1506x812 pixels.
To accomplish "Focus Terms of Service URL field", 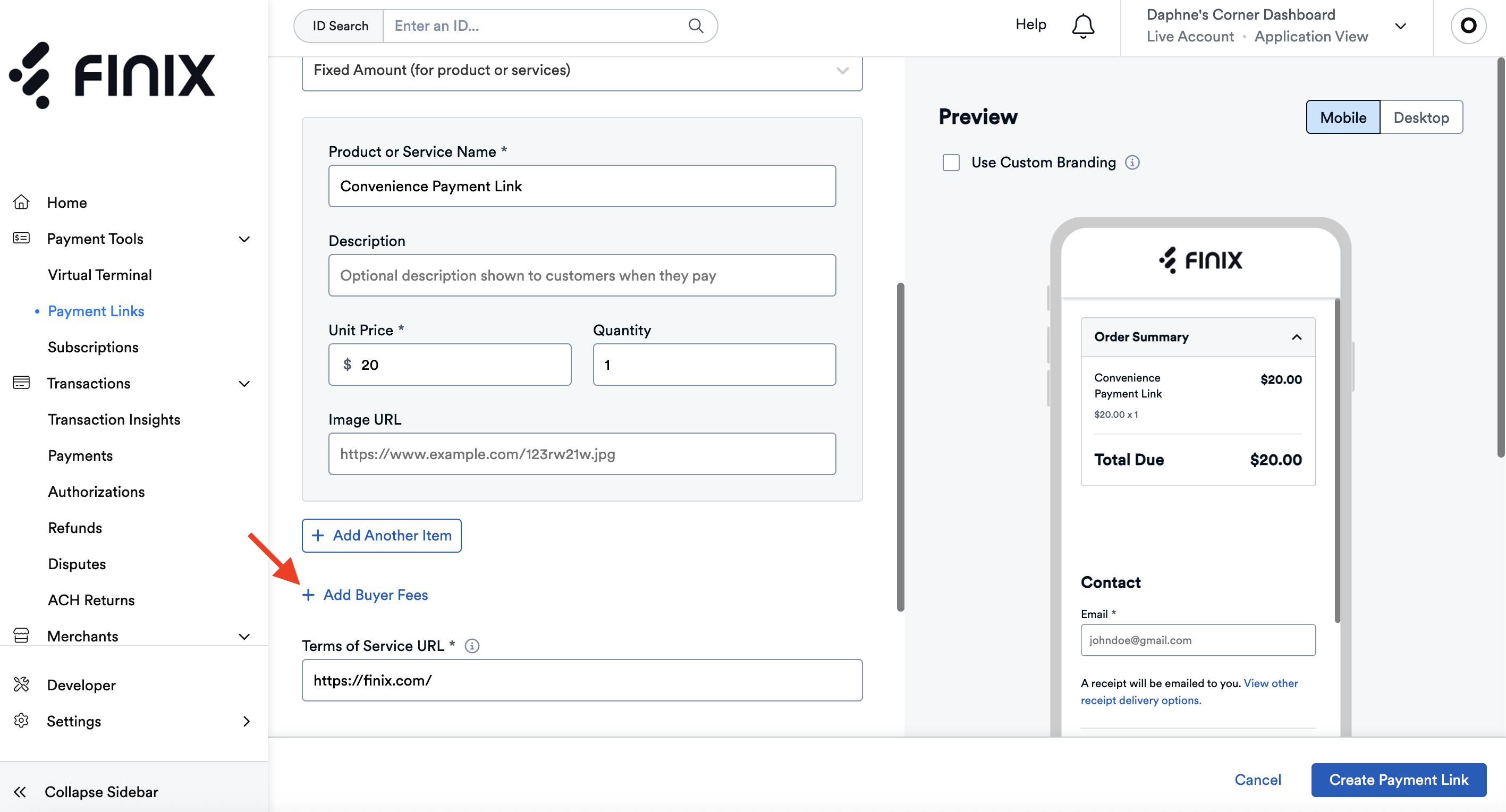I will [582, 680].
